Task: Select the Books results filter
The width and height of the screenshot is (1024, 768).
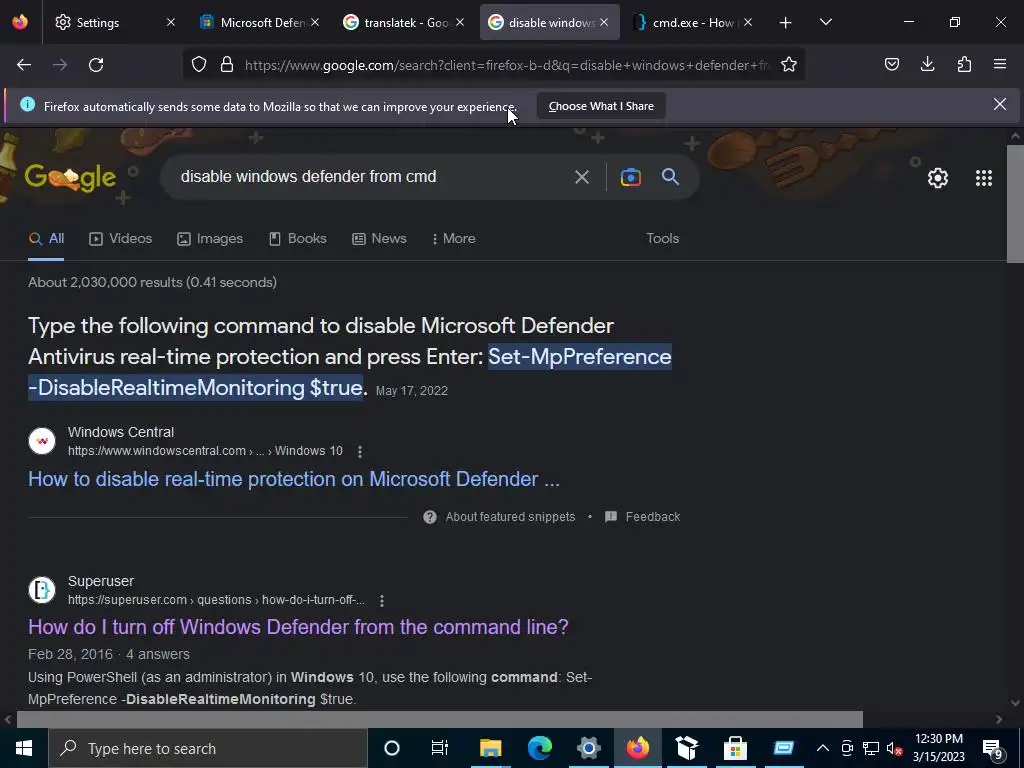Action: 297,238
